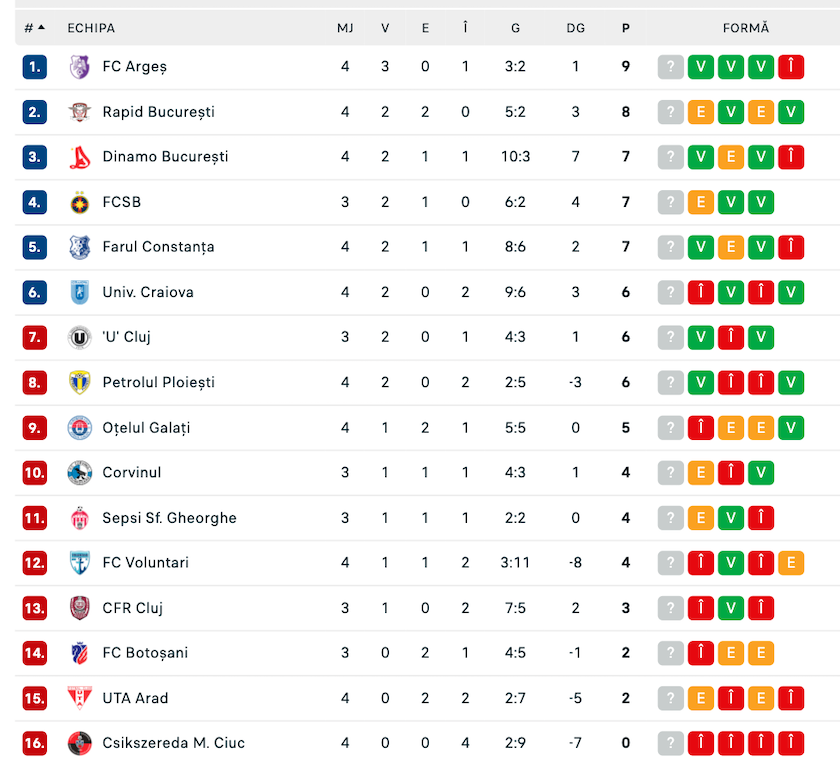Image resolution: width=840 pixels, height=765 pixels.
Task: Click the 'U' Cluj round logo
Action: (x=80, y=338)
